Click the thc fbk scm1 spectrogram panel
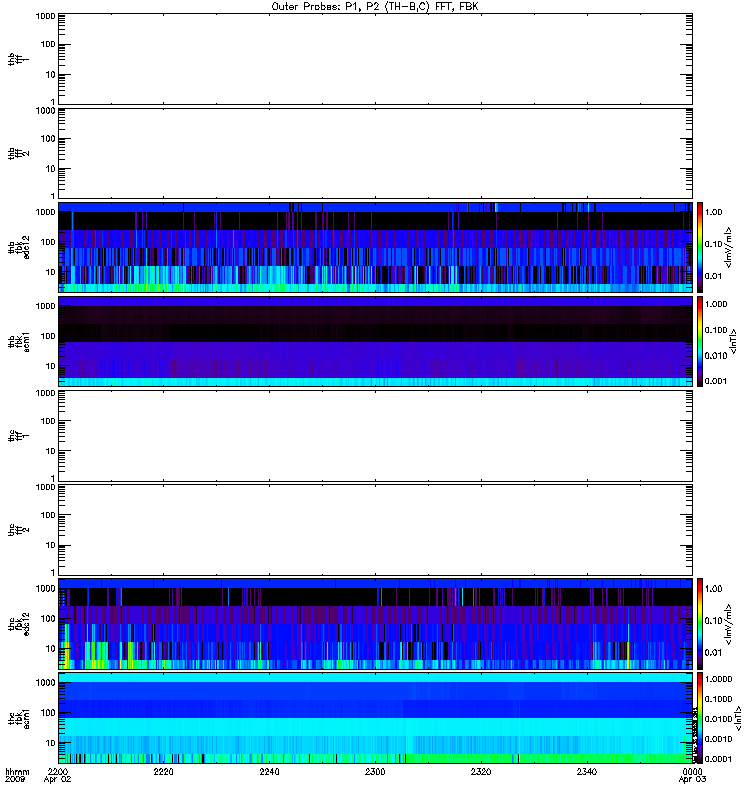The width and height of the screenshot is (750, 800). tap(375, 718)
